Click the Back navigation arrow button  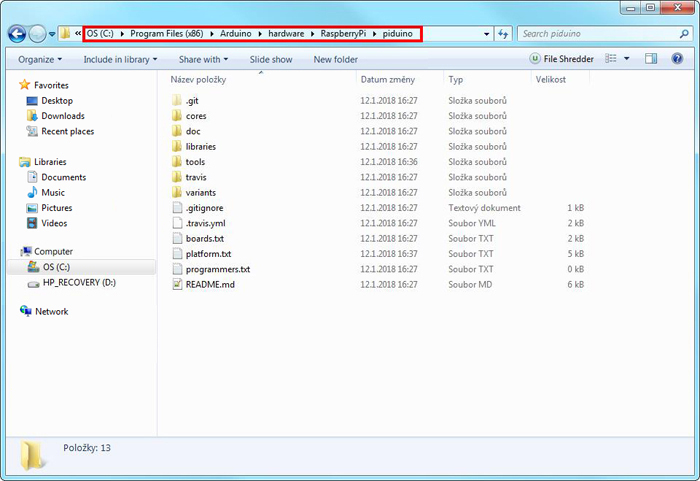17,34
